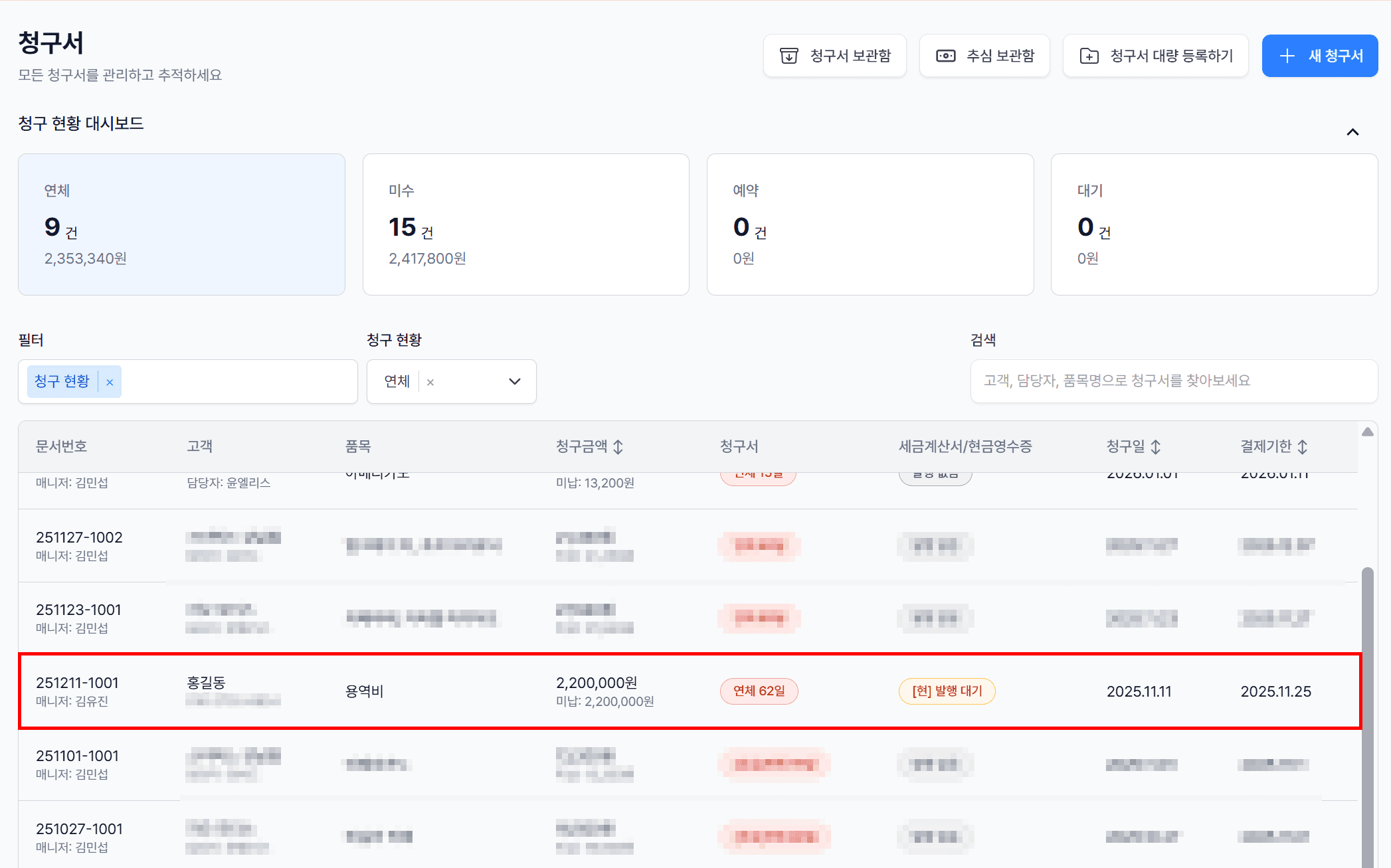This screenshot has height=868, width=1391.
Task: Focus the invoice search input field
Action: click(1173, 381)
